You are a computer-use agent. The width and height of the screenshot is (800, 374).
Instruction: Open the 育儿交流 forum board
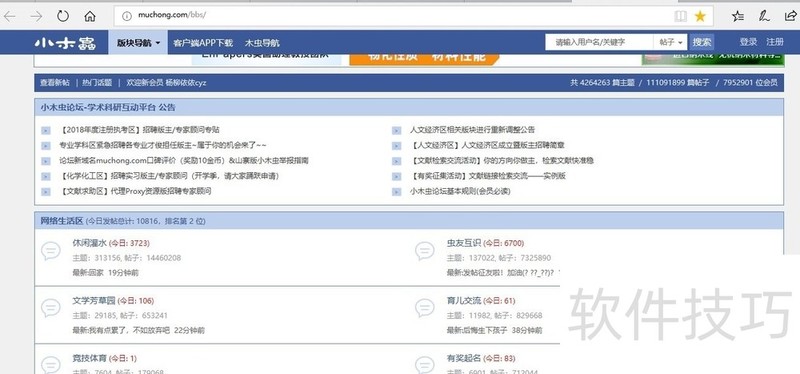(464, 301)
